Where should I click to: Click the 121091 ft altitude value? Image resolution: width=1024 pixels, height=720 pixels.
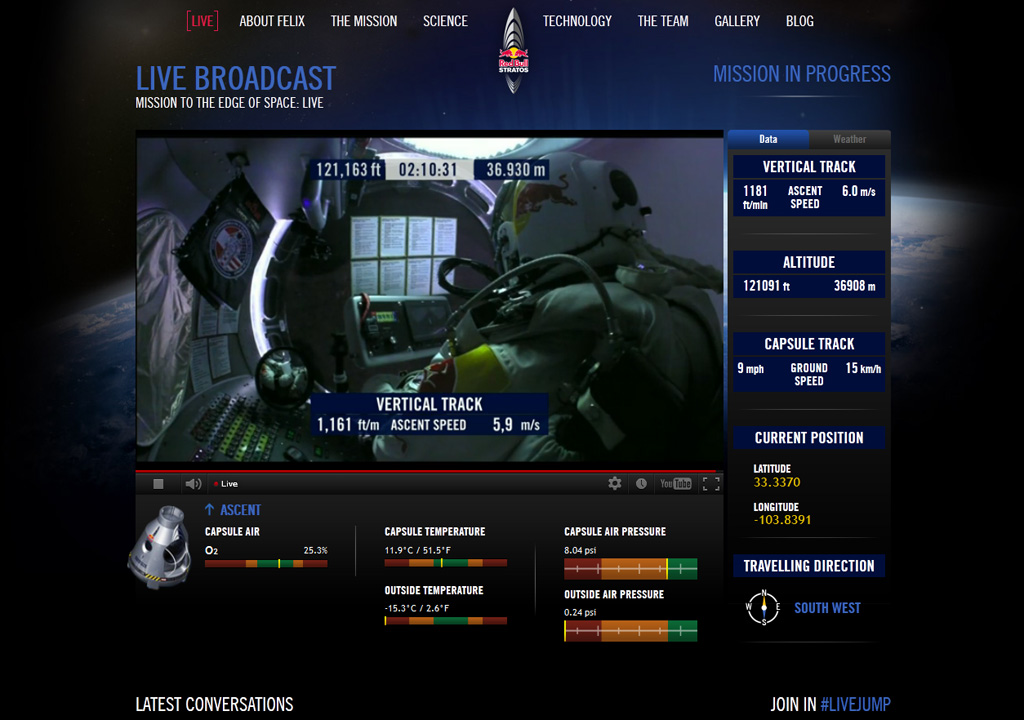[x=767, y=286]
